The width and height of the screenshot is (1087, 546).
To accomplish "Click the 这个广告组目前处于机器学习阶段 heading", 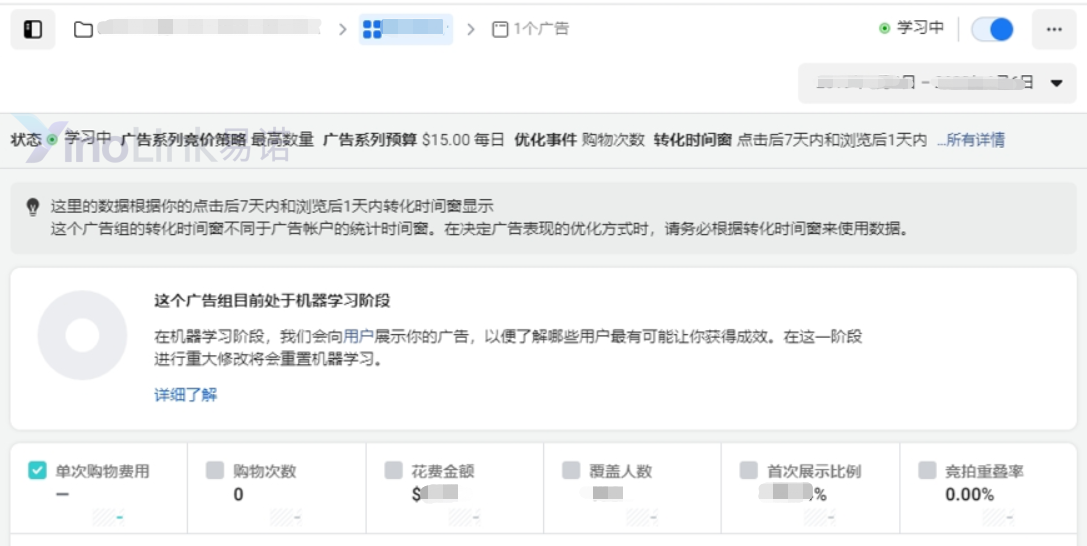I will 272,301.
